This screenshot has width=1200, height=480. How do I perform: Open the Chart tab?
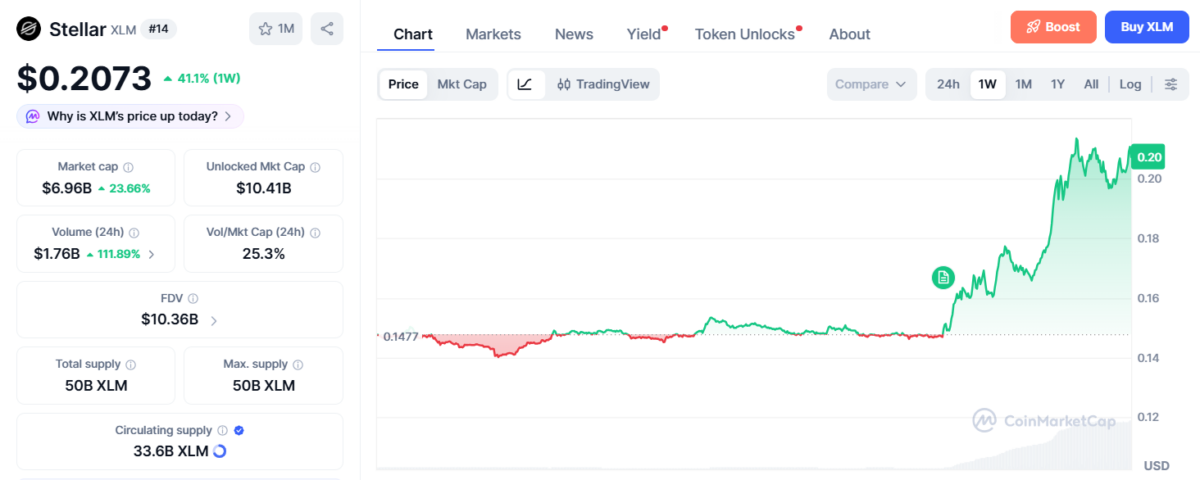point(413,34)
